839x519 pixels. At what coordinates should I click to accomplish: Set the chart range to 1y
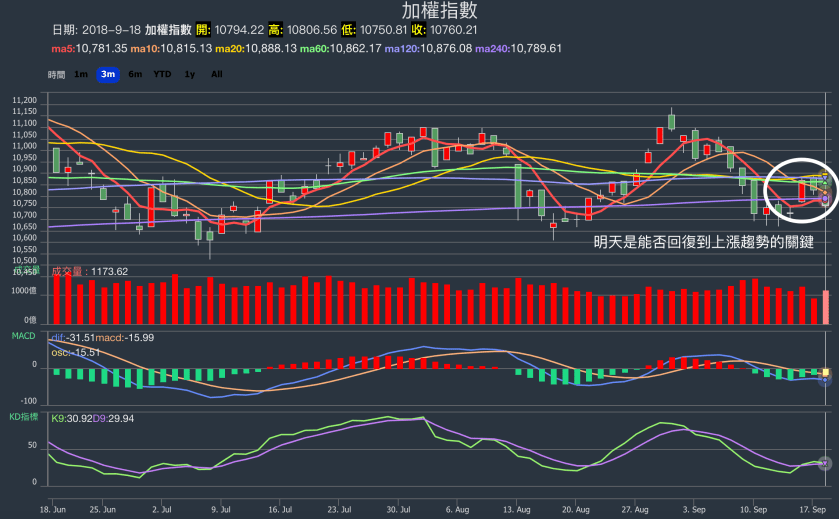pyautogui.click(x=190, y=74)
